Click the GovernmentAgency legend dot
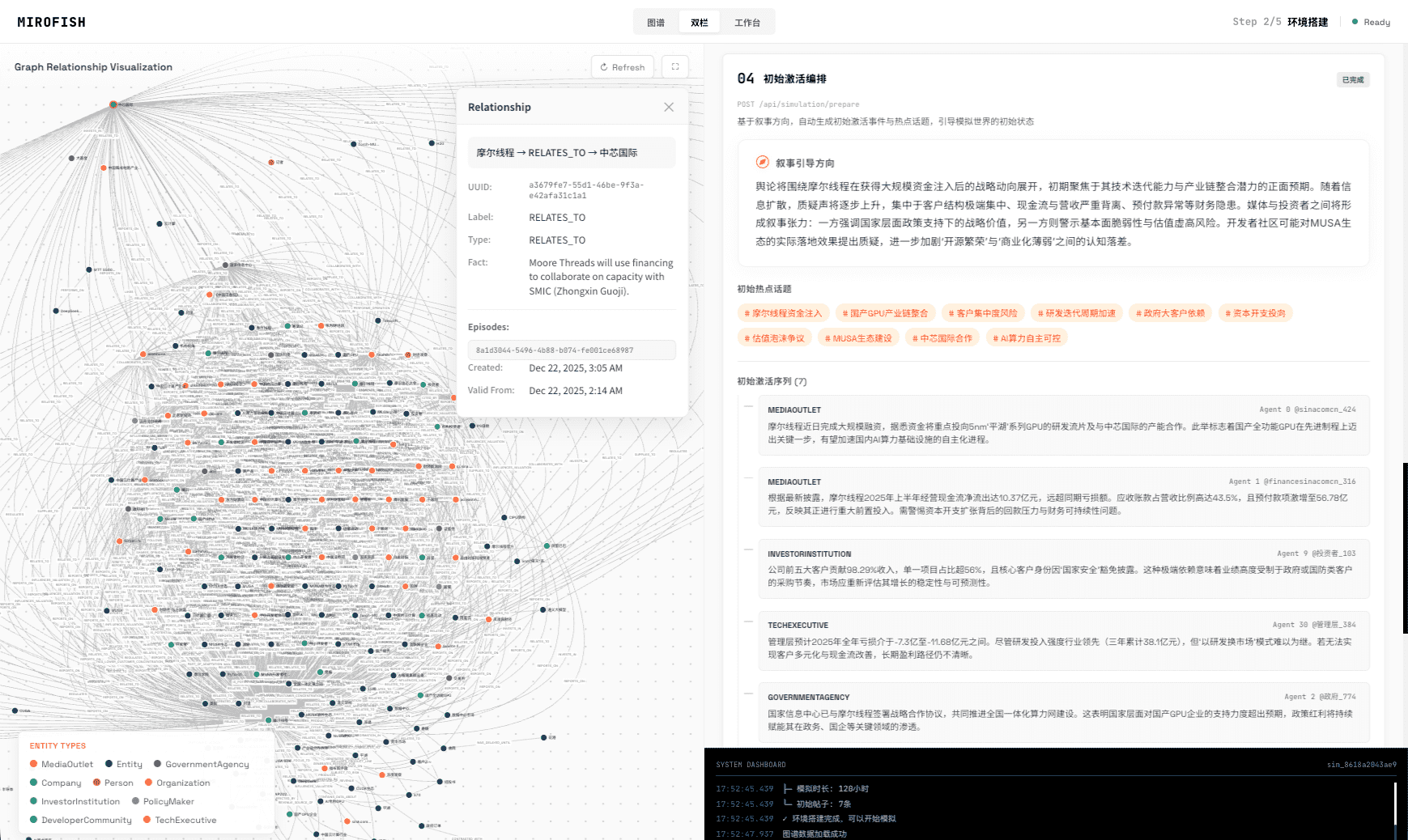The width and height of the screenshot is (1408, 840). click(158, 764)
